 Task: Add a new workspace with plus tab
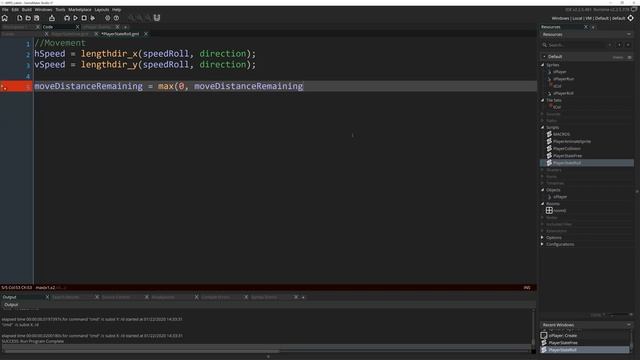tap(125, 27)
